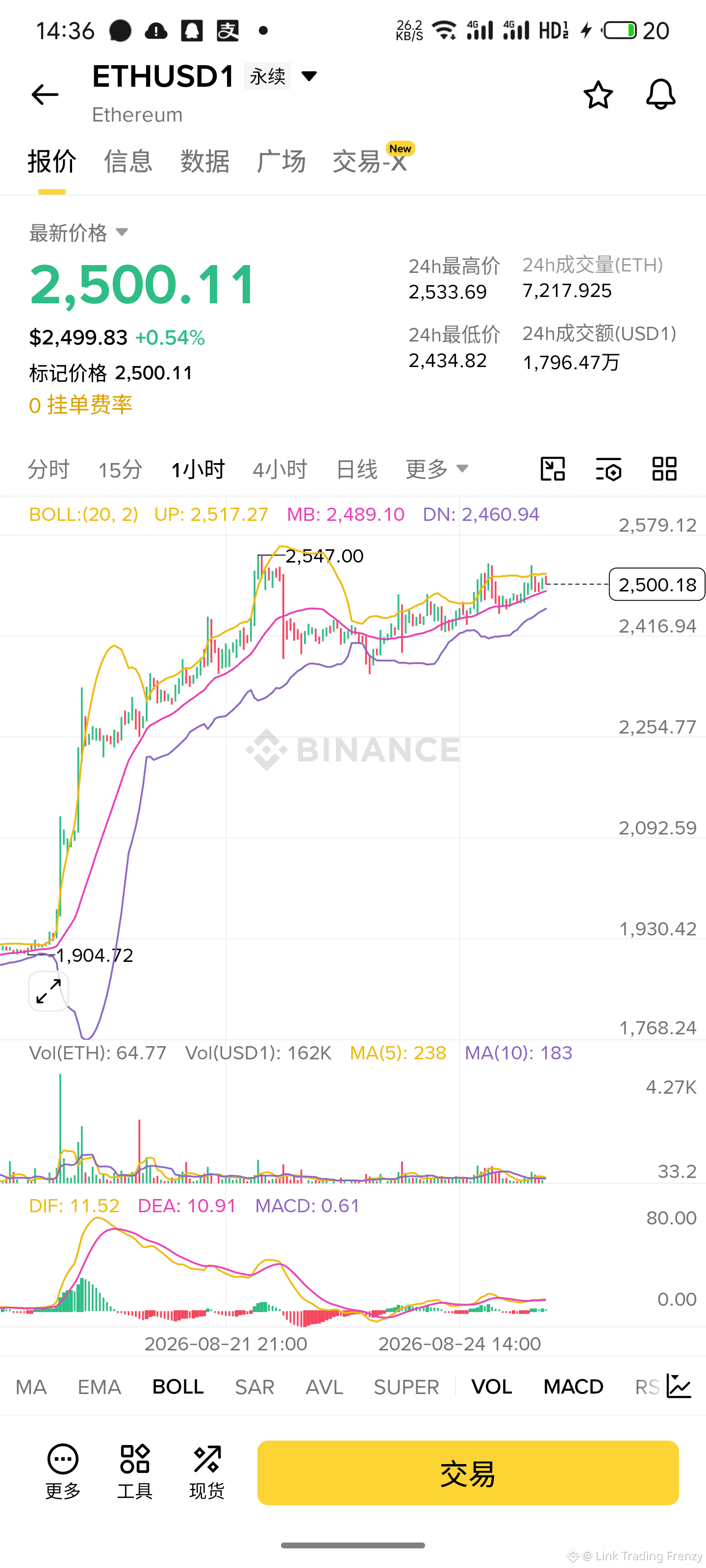The image size is (706, 1568).
Task: Select the 分时 chart interval
Action: point(49,469)
